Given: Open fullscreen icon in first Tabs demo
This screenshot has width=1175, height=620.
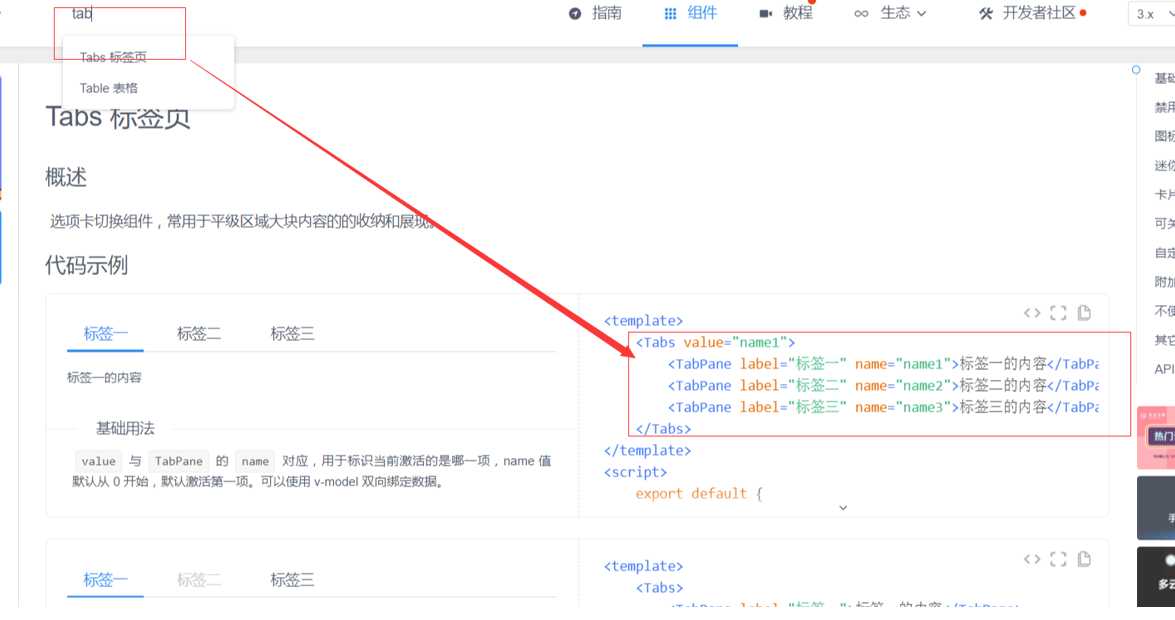Looking at the screenshot, I should [x=1058, y=313].
